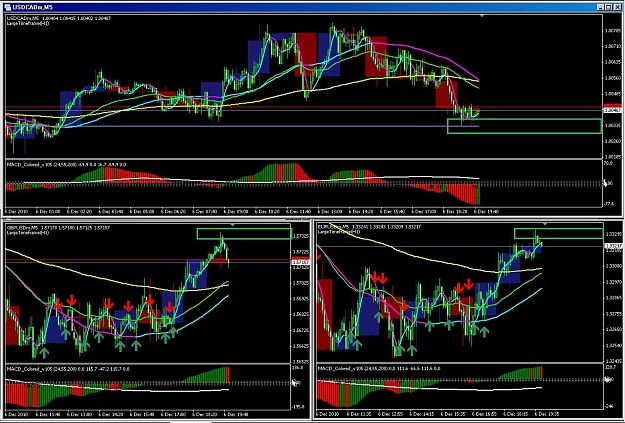Click the EURUSDm,M5 price info line at chart top
Image resolution: width=625 pixels, height=423 pixels.
coord(369,227)
